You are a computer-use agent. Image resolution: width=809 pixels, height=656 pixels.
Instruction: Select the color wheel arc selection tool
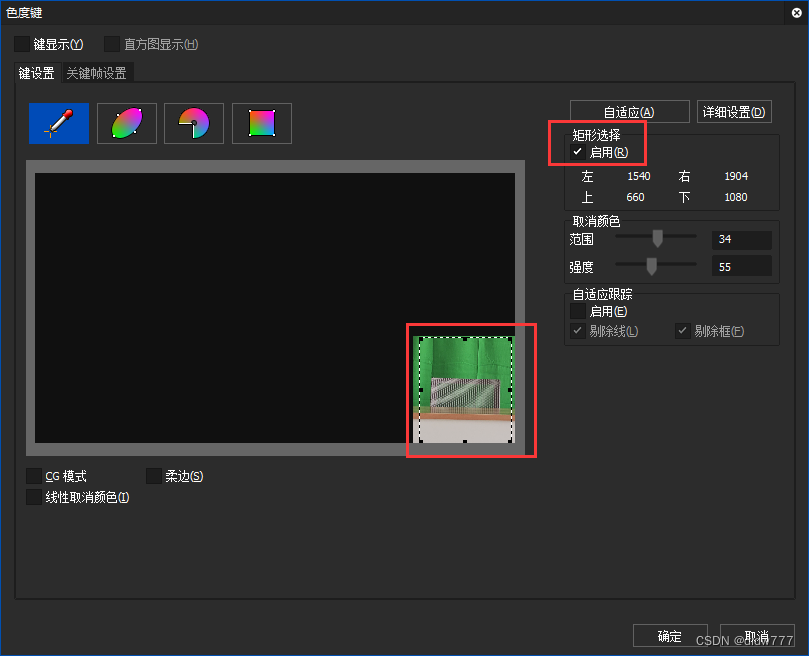193,123
